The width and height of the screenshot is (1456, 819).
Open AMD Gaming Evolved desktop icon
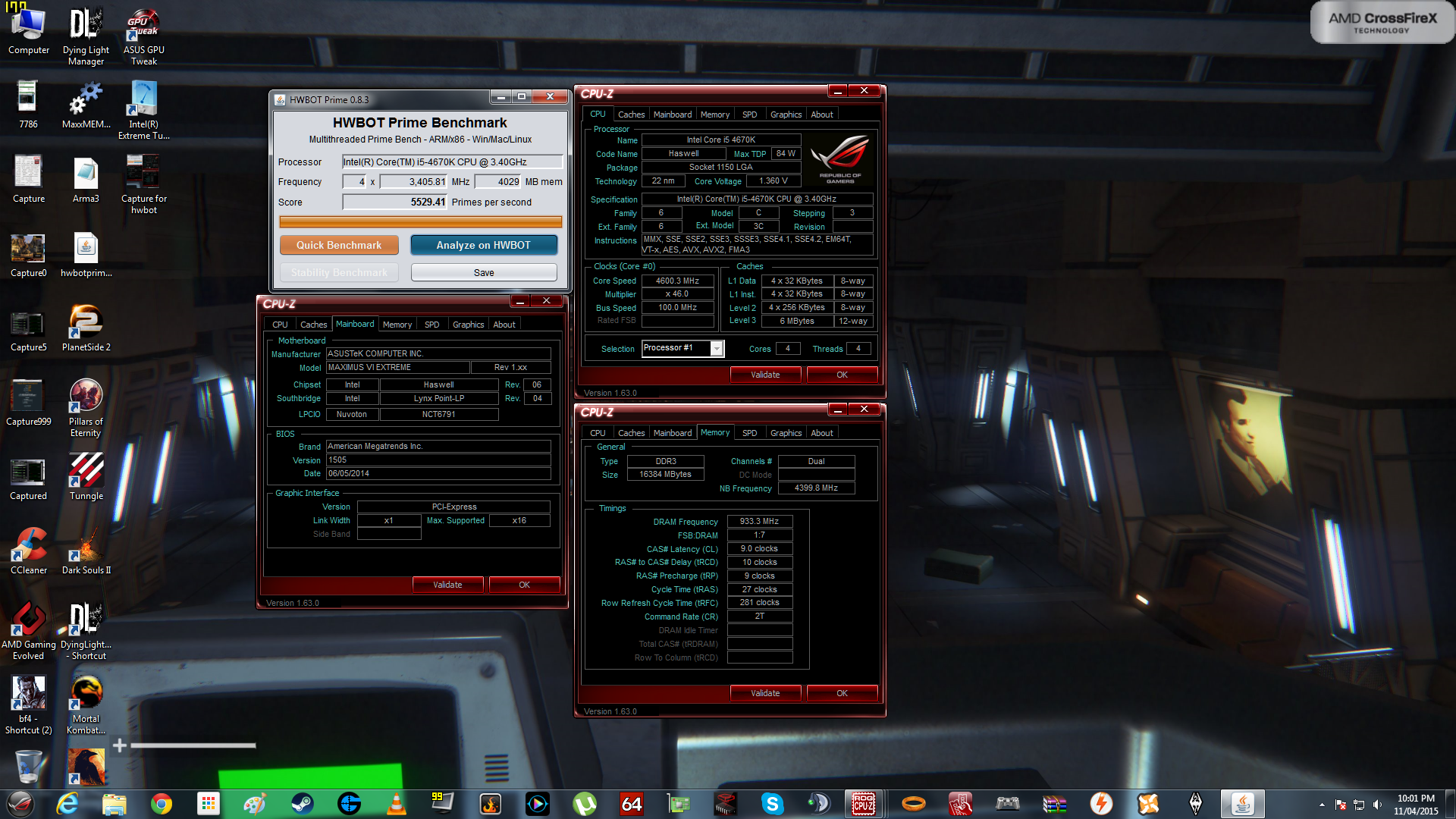coord(29,630)
